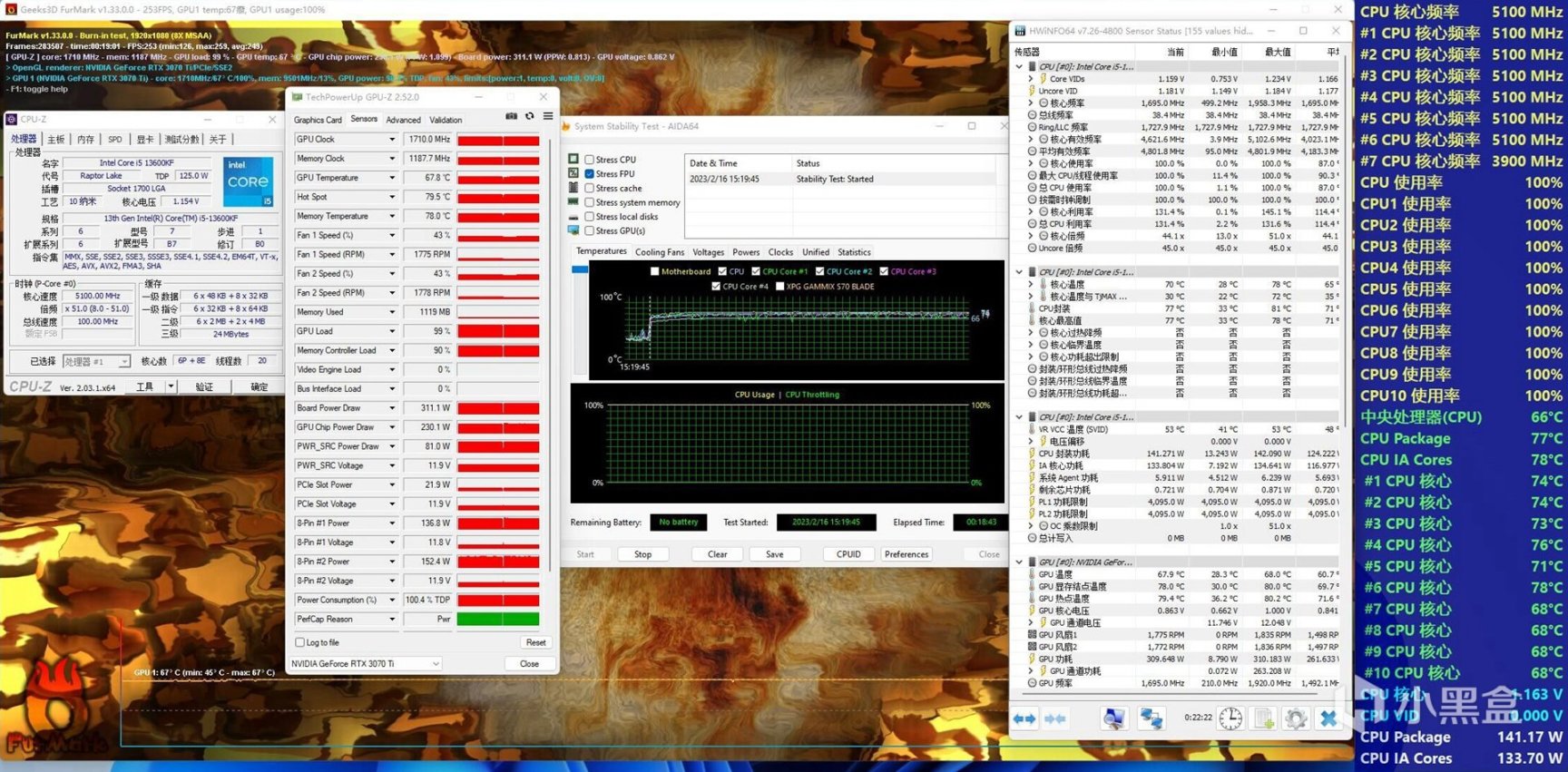Screen dimensions: 1568x772
Task: Open the GPU Clock sensor dropdown
Action: pos(392,140)
